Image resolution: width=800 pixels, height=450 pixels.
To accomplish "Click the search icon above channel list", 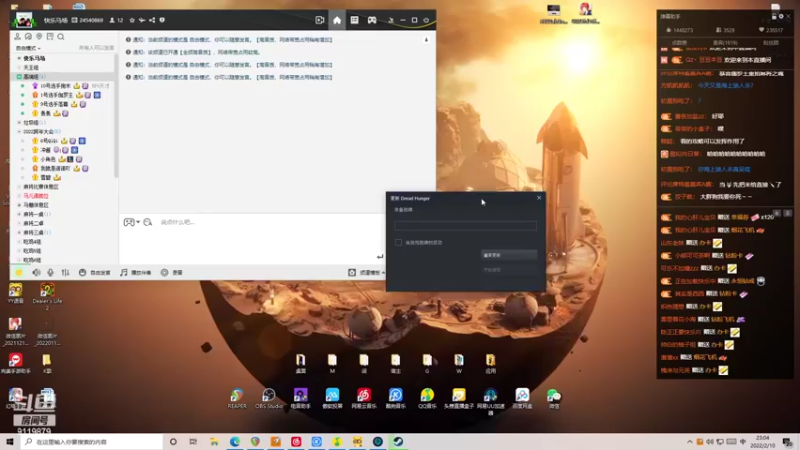I will (x=61, y=37).
